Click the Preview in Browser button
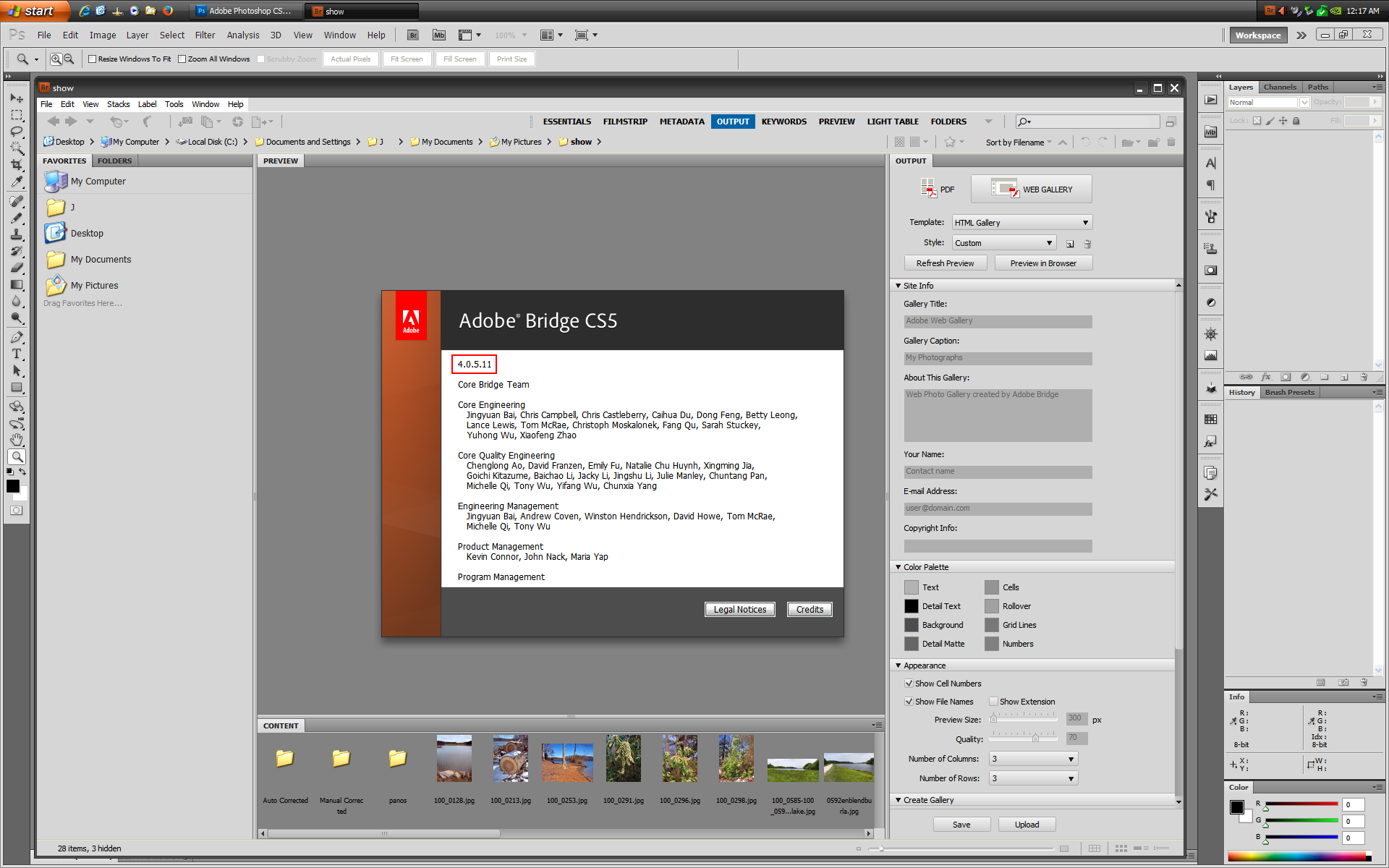Viewport: 1389px width, 868px height. [1042, 263]
